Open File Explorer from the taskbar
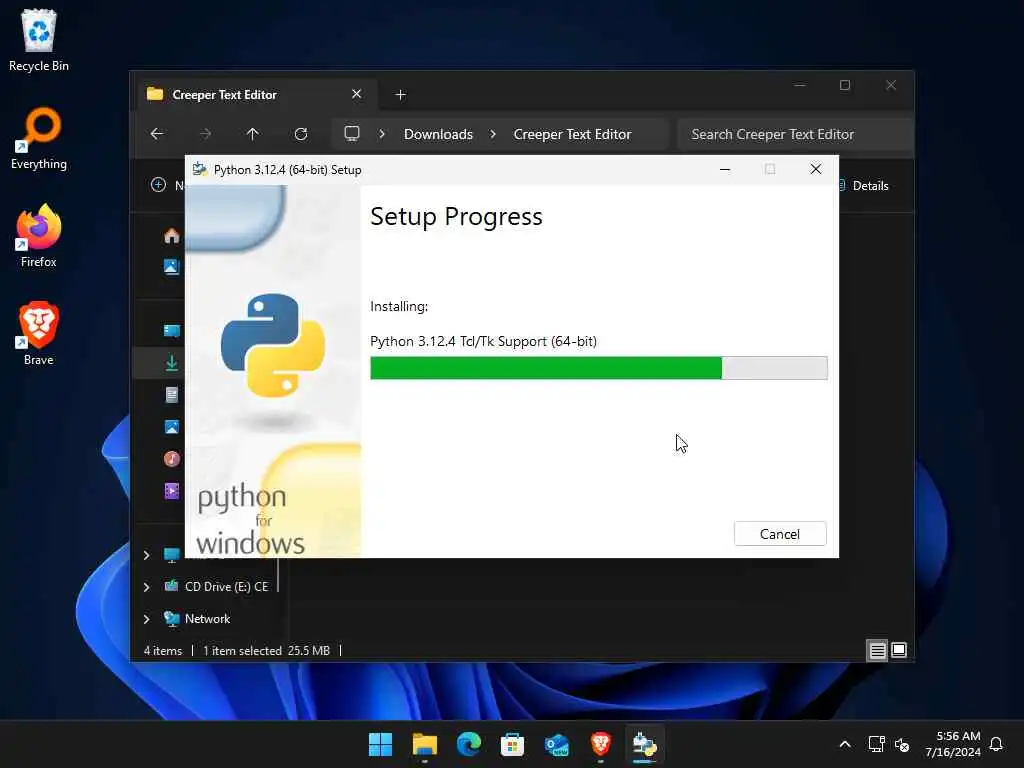This screenshot has height=768, width=1024. (424, 744)
